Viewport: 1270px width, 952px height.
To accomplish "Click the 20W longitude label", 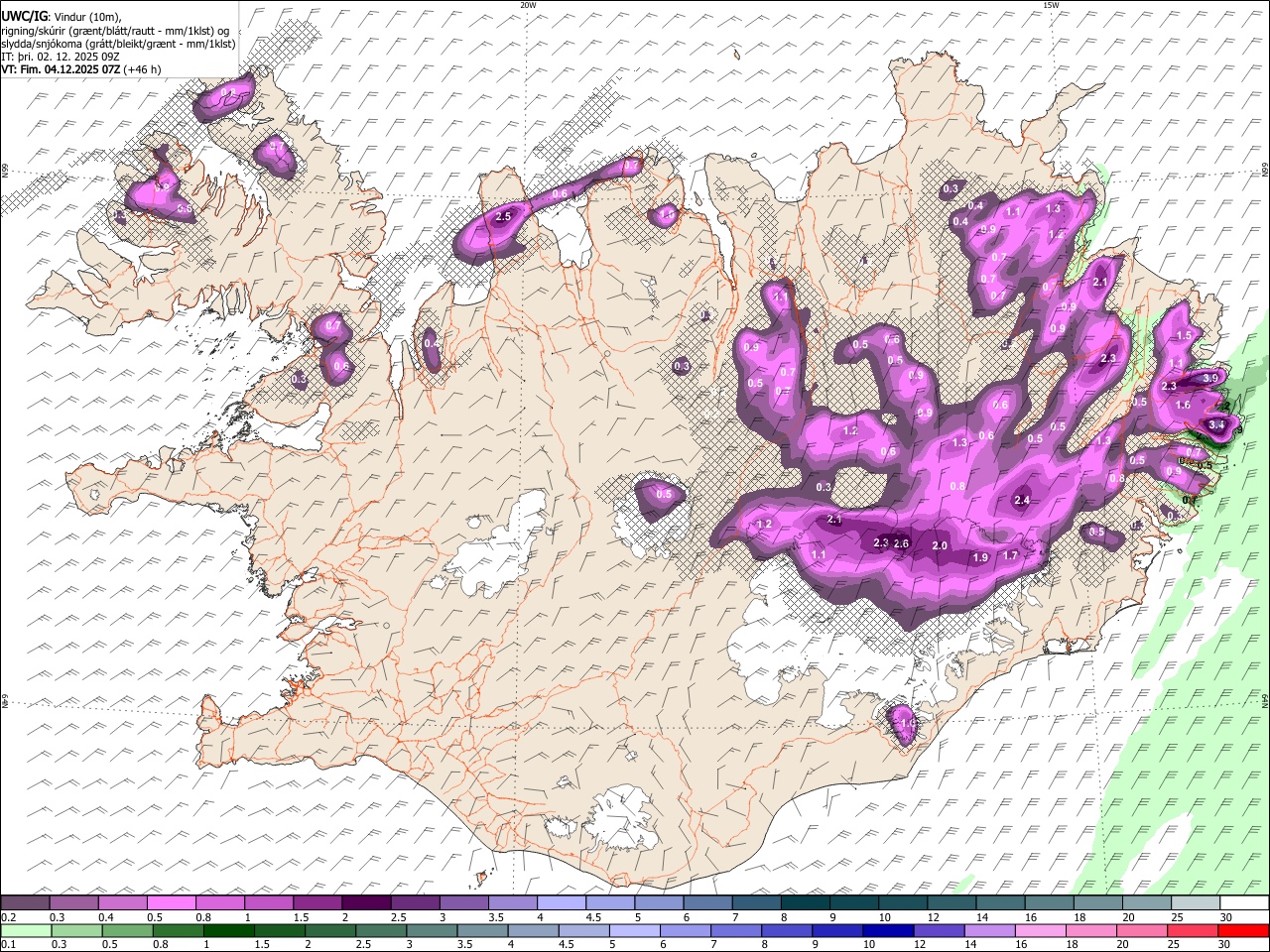I will point(528,5).
